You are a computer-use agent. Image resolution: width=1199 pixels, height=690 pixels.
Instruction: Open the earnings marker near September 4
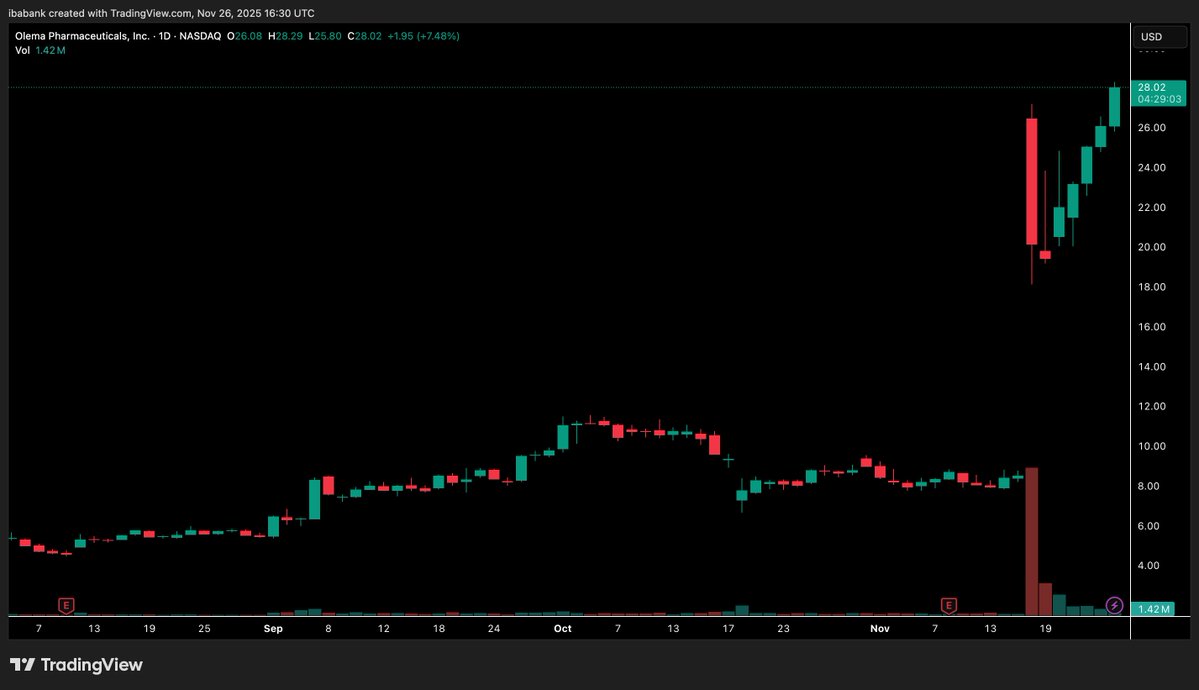click(65, 605)
